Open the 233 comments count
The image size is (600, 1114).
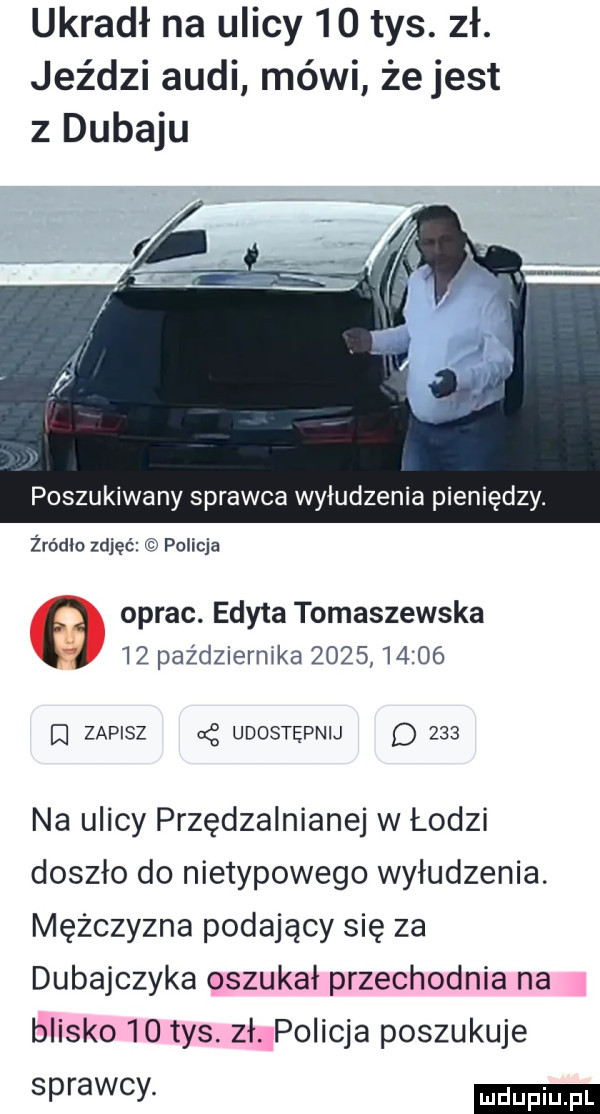point(444,734)
